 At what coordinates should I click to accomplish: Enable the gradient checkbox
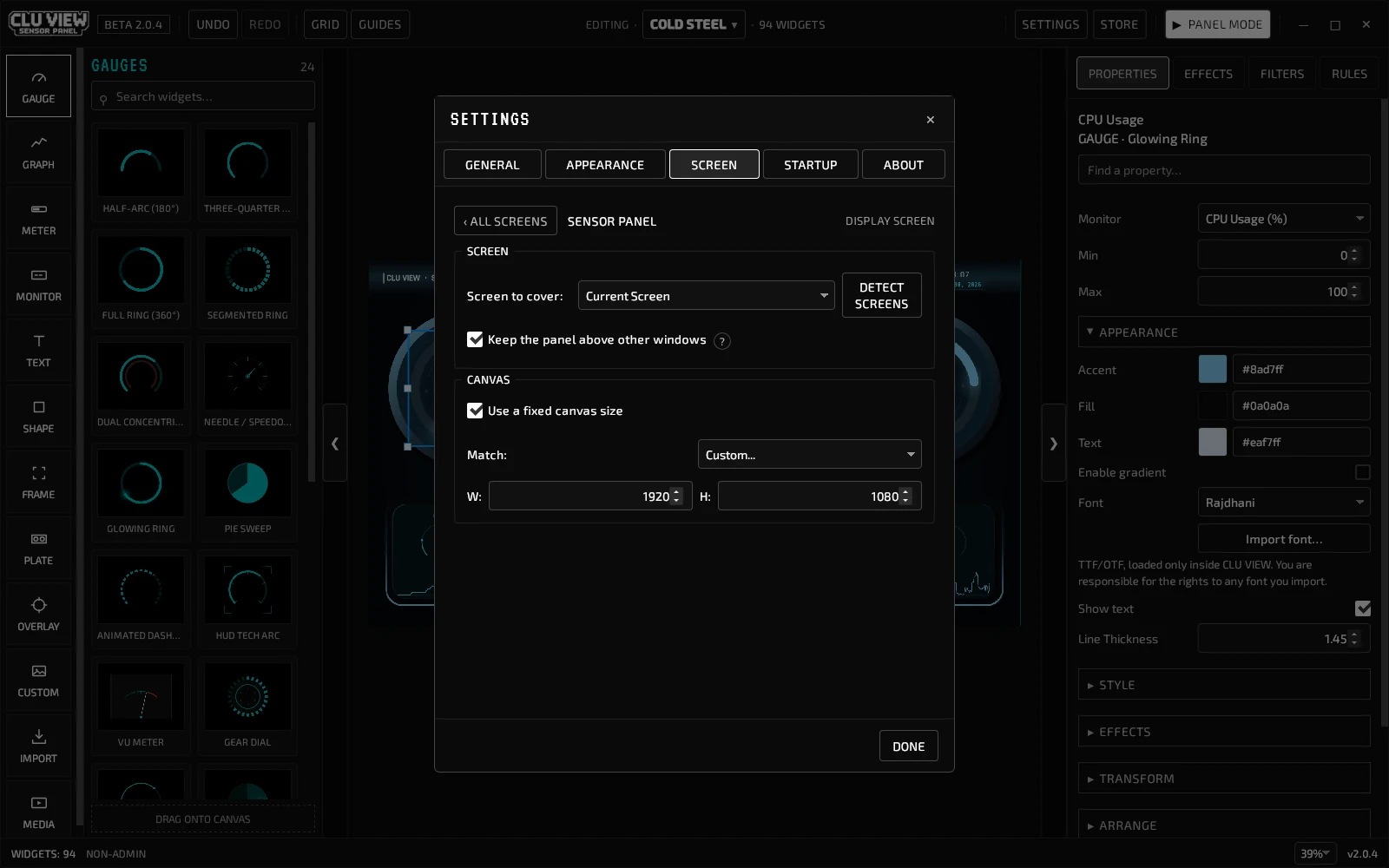point(1362,472)
